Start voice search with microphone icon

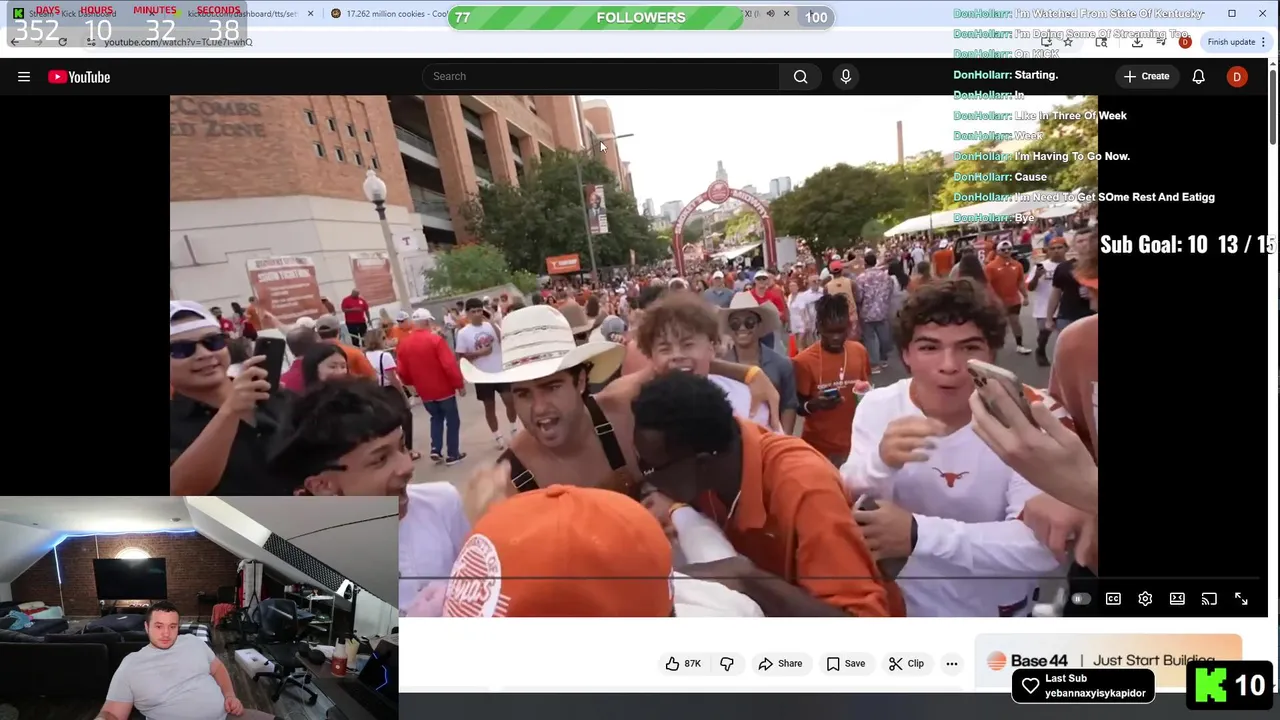[846, 76]
